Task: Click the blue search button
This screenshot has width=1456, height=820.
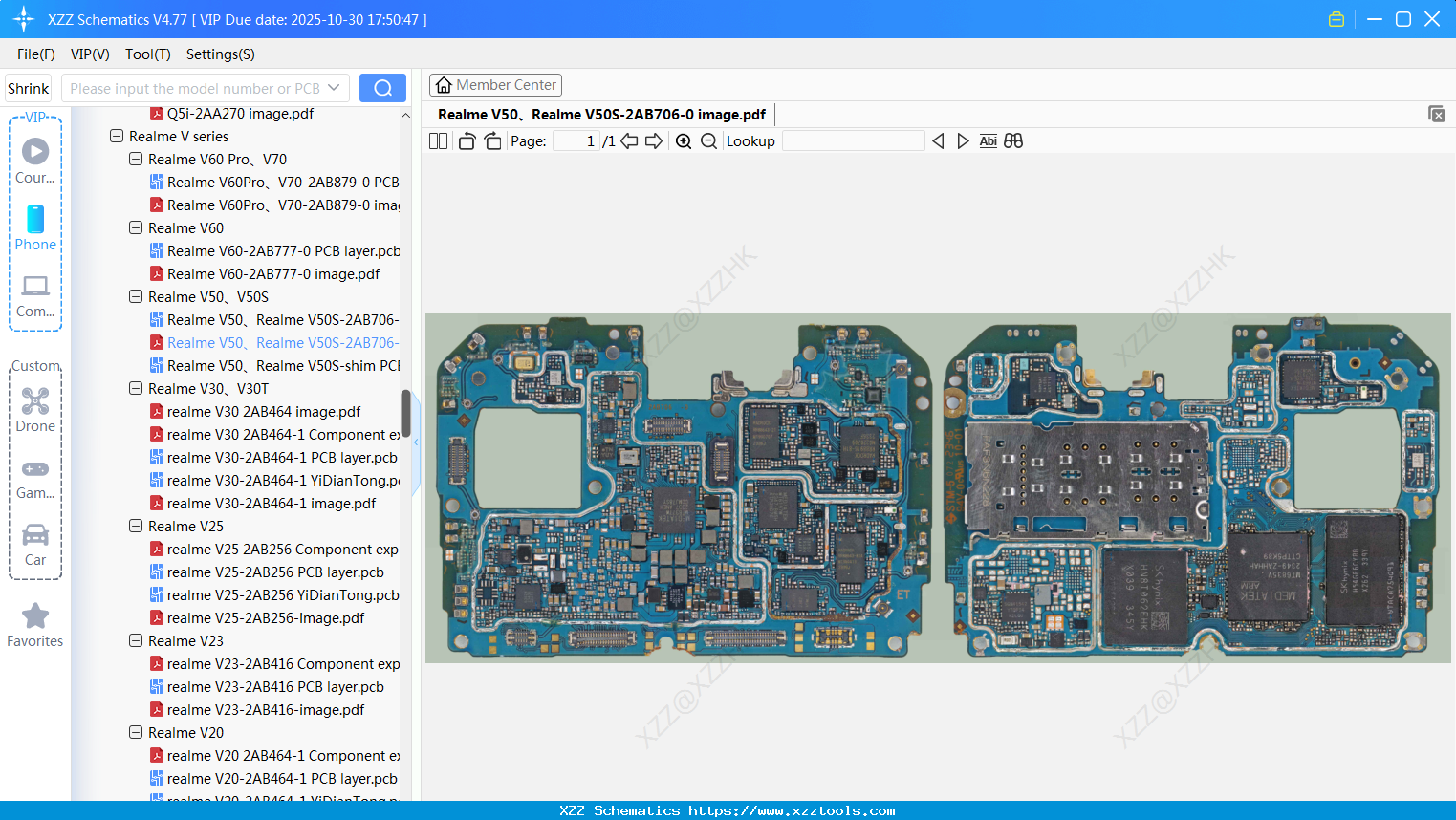Action: [x=382, y=88]
